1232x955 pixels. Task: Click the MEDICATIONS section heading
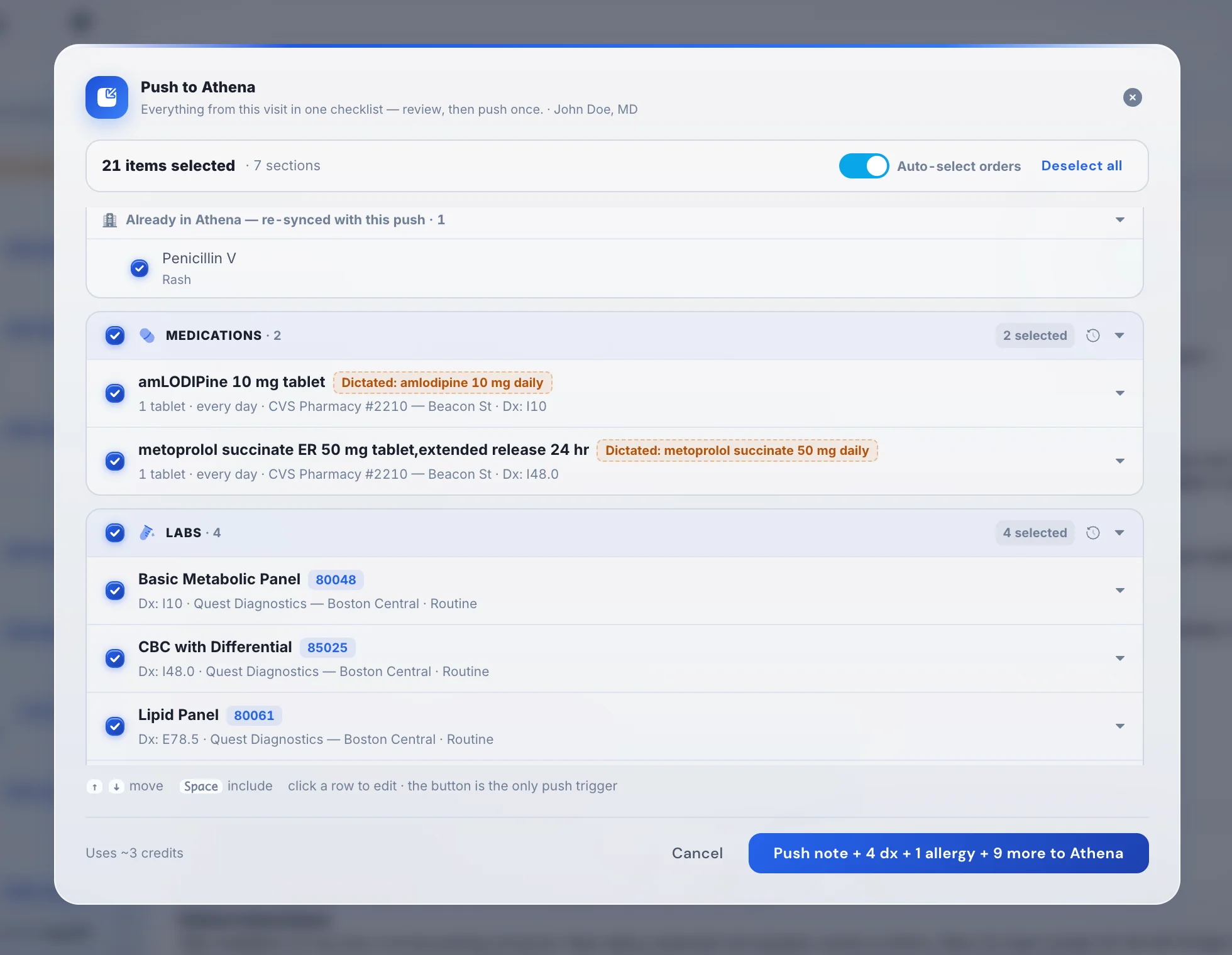[x=214, y=336]
